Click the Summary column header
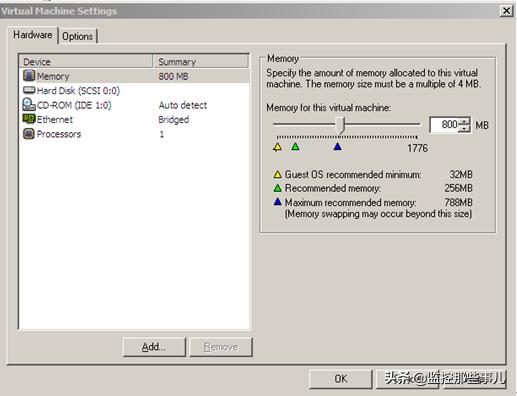Screen dimensions: 517x396 [x=201, y=62]
